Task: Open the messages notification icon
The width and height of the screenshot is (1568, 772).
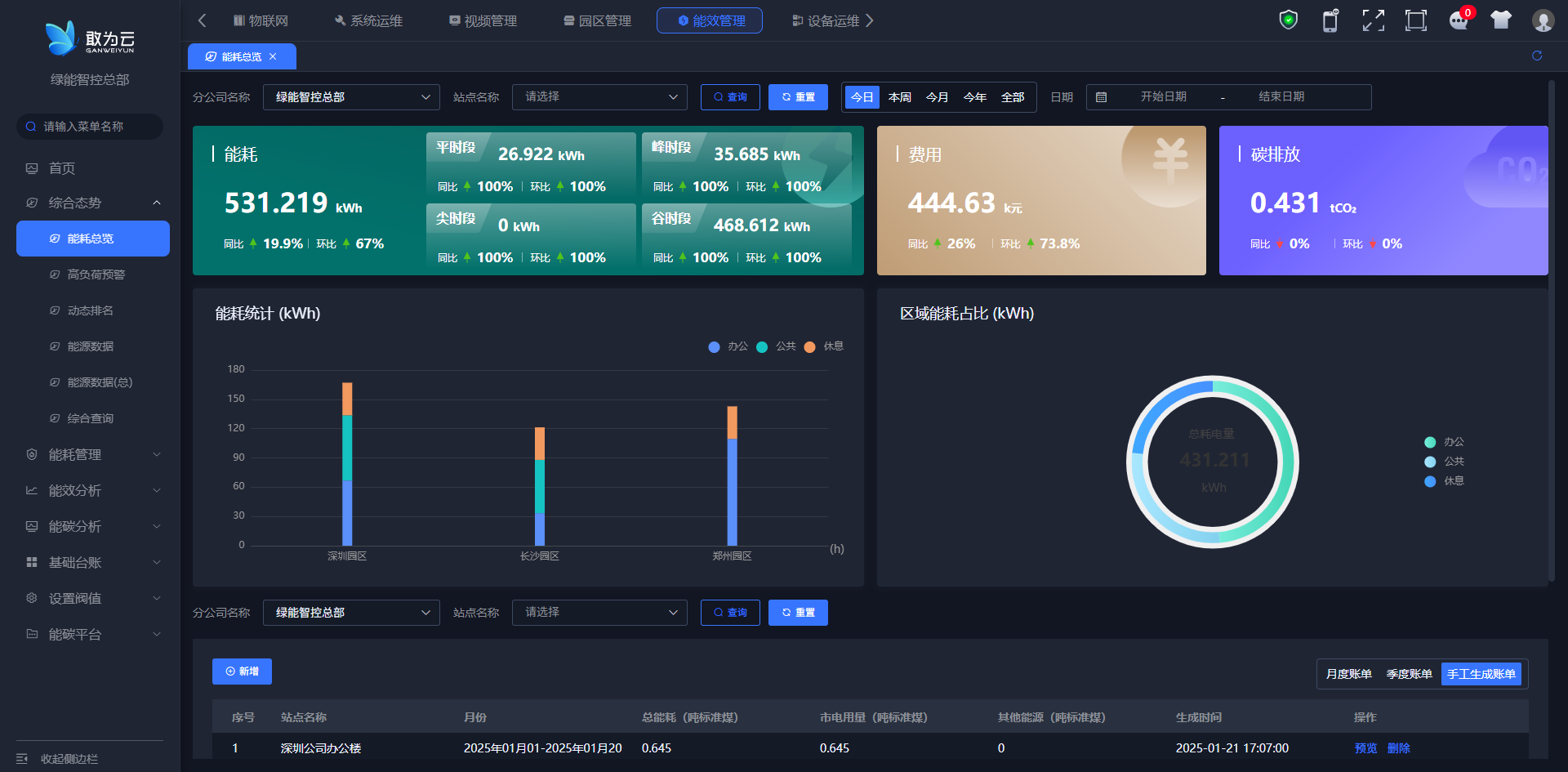Action: [x=1459, y=20]
